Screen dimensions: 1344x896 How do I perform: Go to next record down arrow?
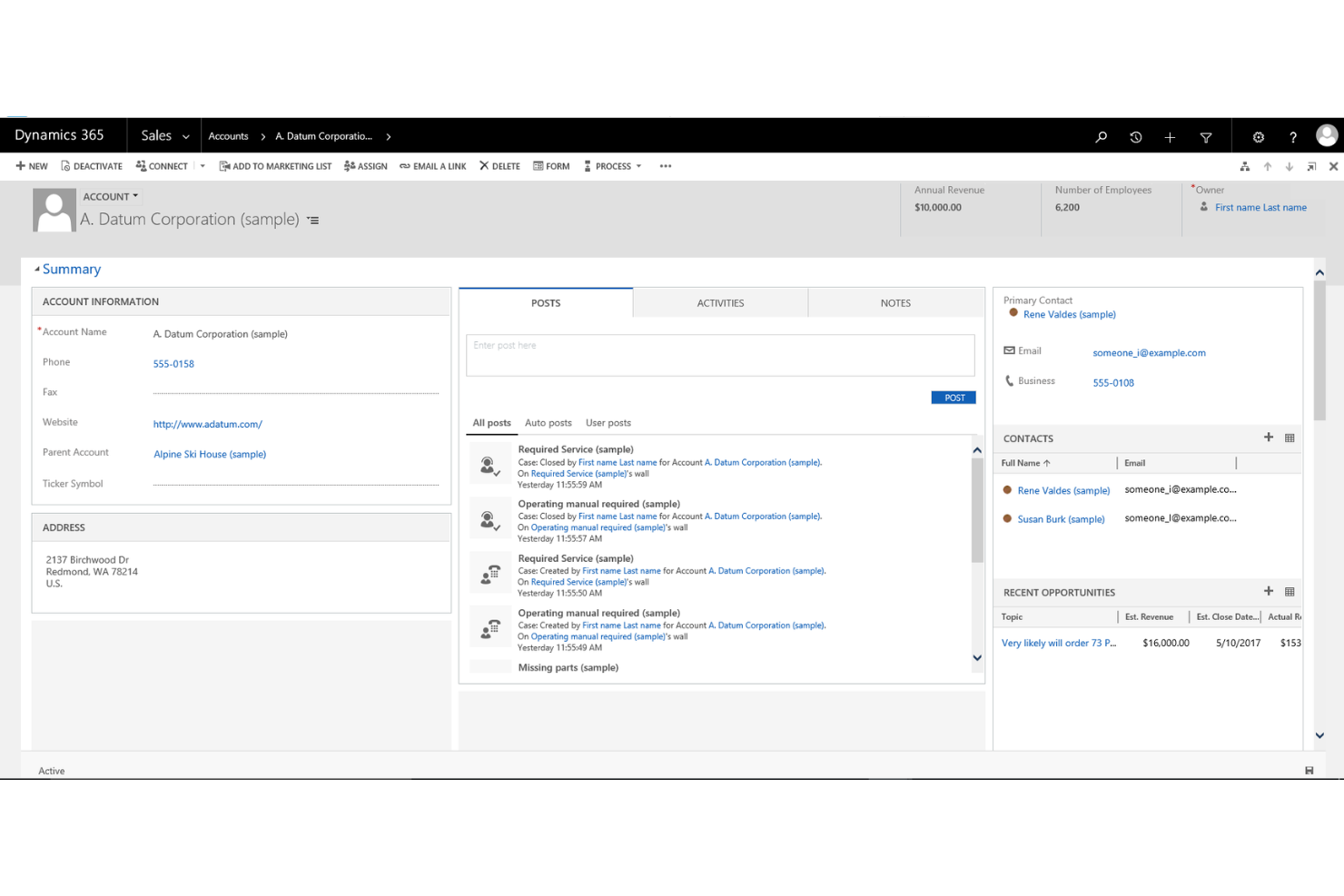coord(1290,166)
